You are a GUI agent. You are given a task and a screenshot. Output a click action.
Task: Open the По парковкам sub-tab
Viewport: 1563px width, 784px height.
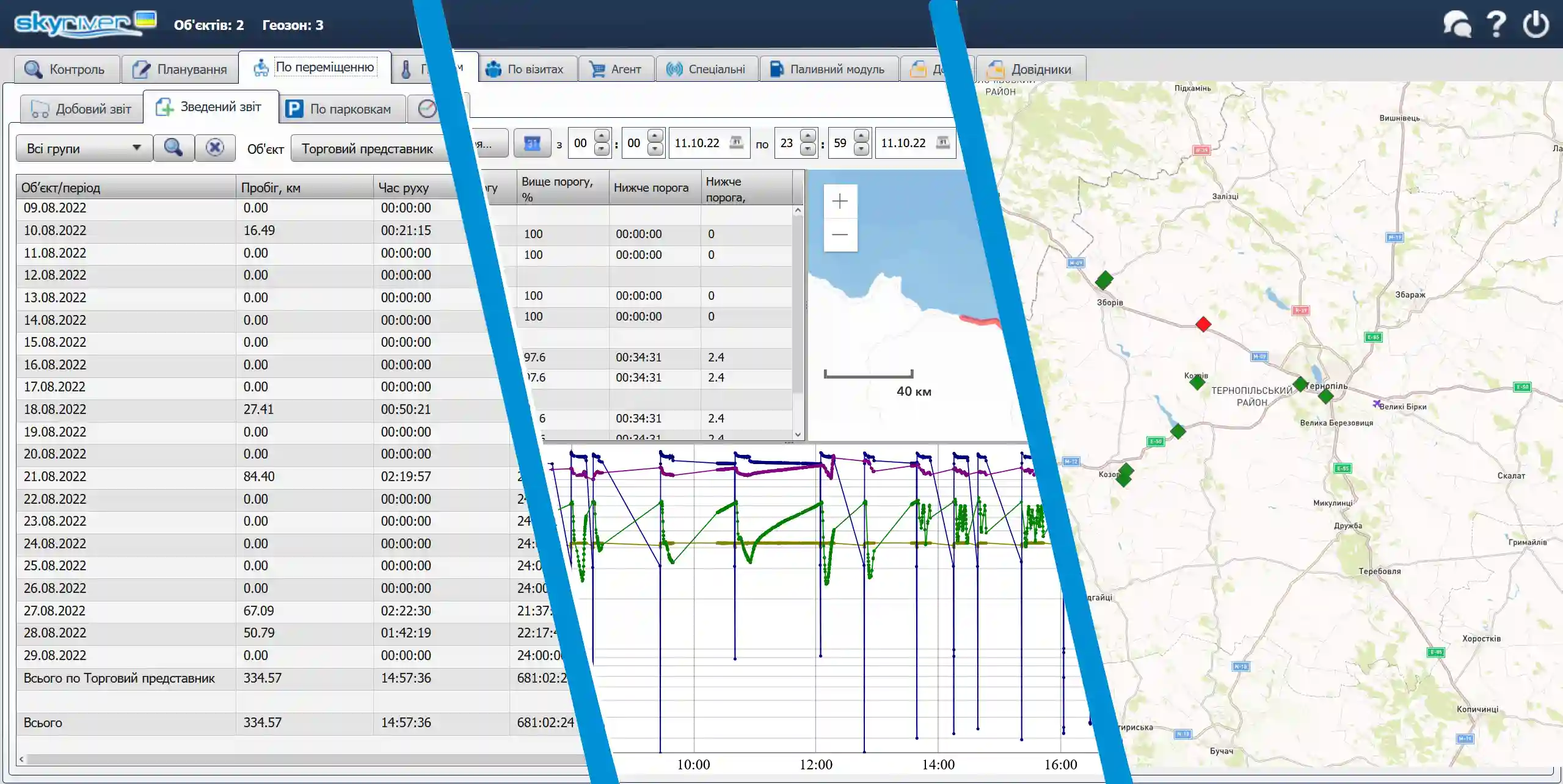(x=343, y=109)
